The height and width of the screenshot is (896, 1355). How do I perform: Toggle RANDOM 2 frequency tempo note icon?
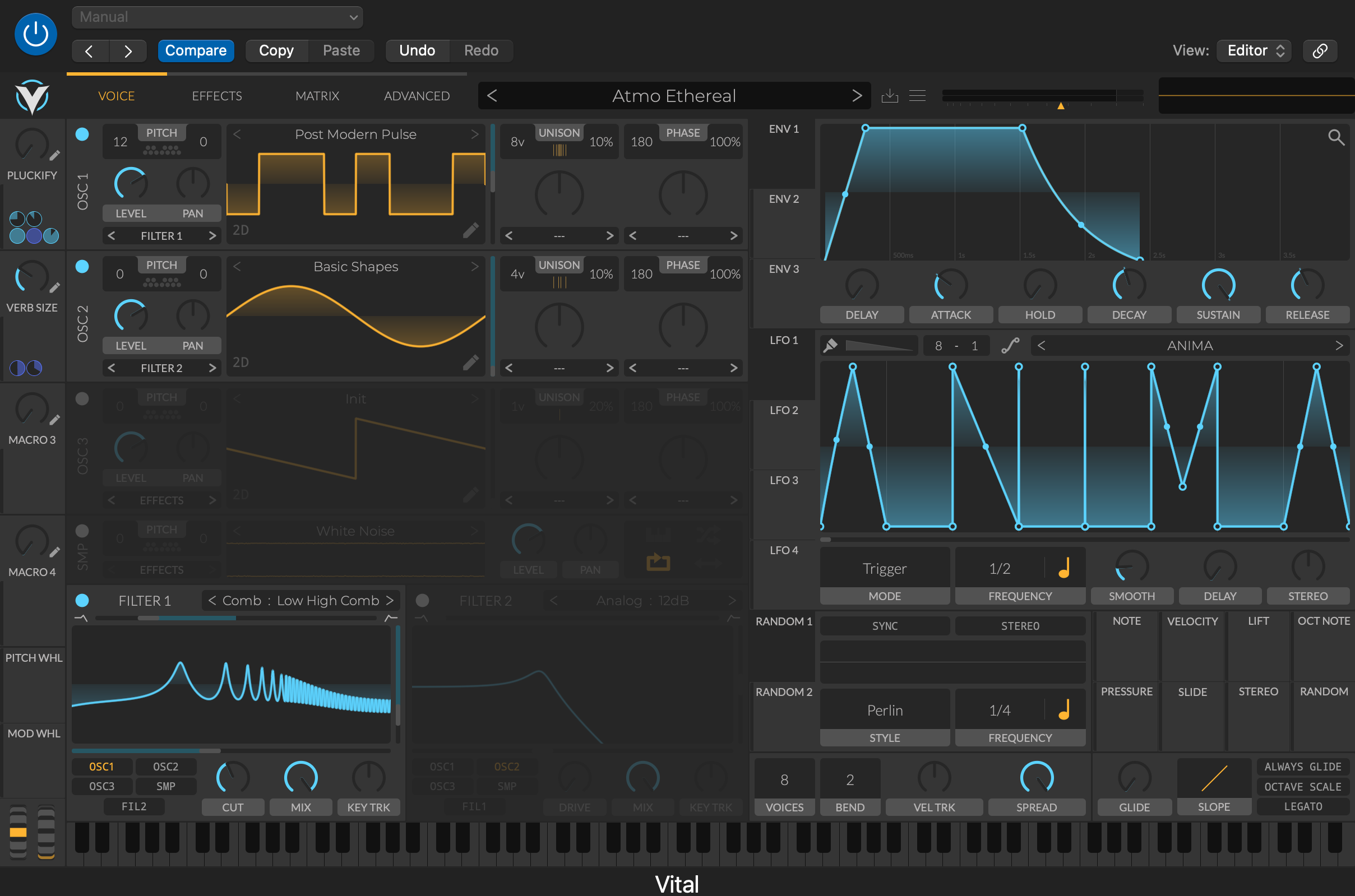click(1064, 710)
